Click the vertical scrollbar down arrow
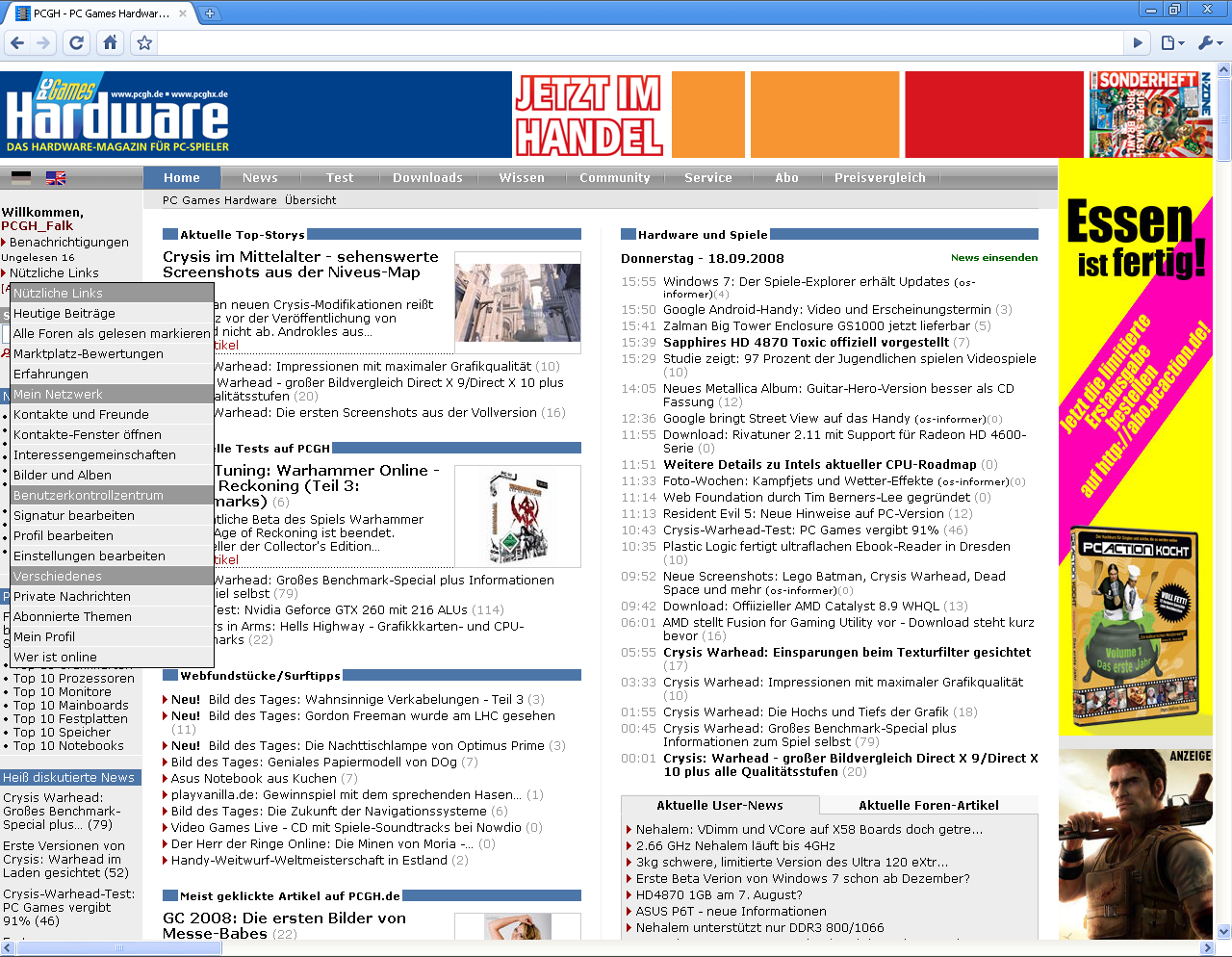The image size is (1232, 957). (x=1223, y=932)
